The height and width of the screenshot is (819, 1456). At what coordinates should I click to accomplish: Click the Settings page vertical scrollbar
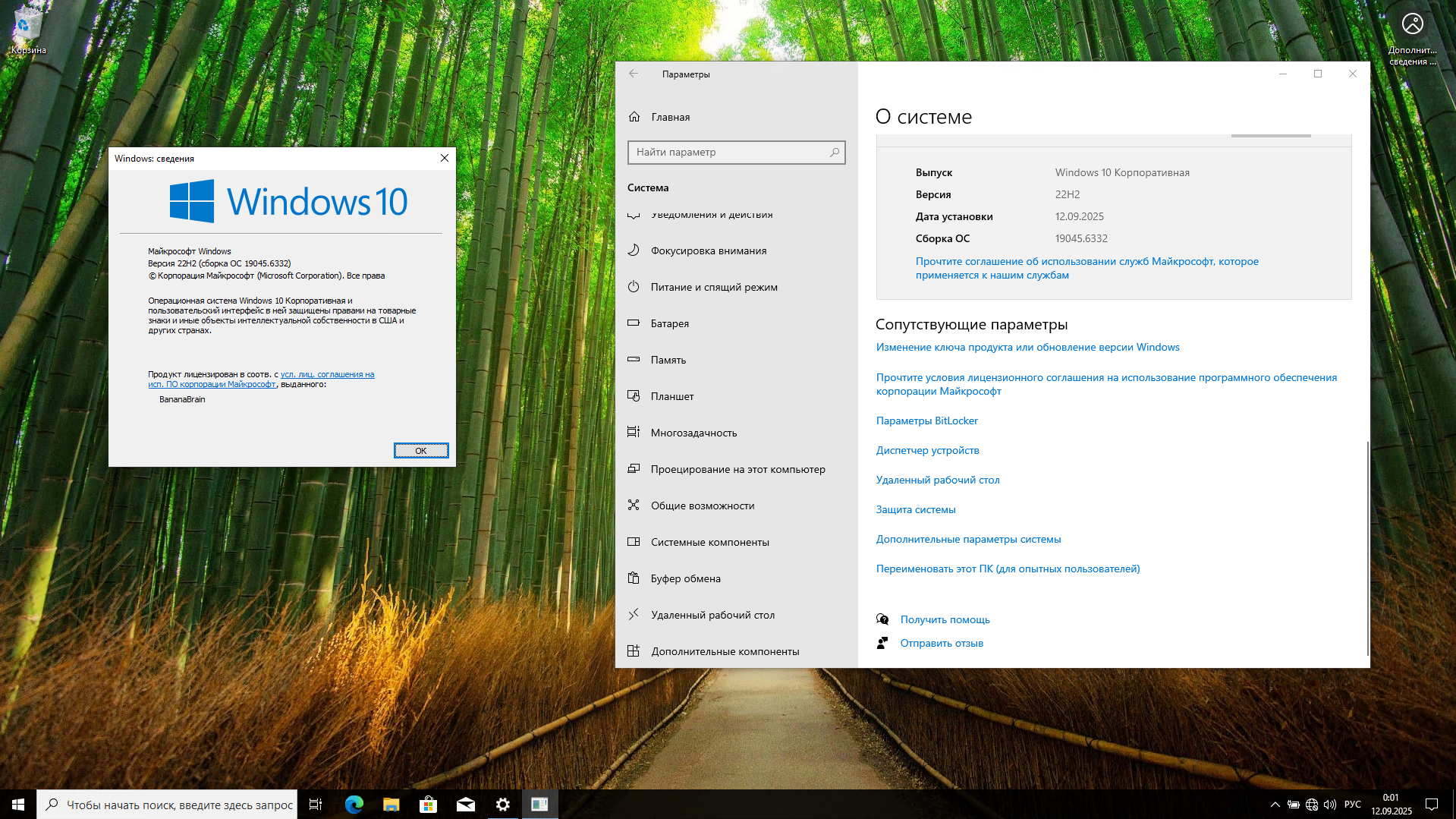point(1367,548)
